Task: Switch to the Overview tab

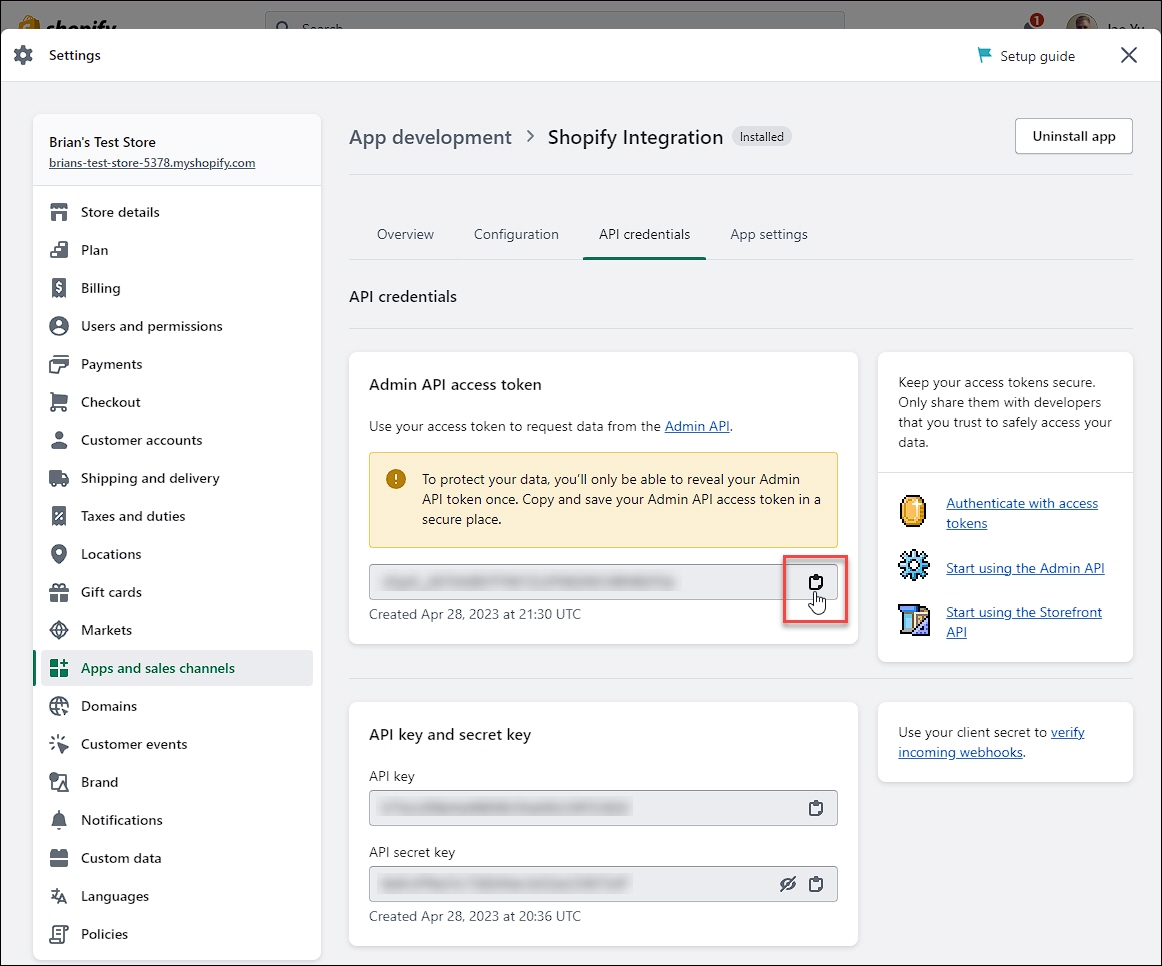Action: tap(405, 235)
